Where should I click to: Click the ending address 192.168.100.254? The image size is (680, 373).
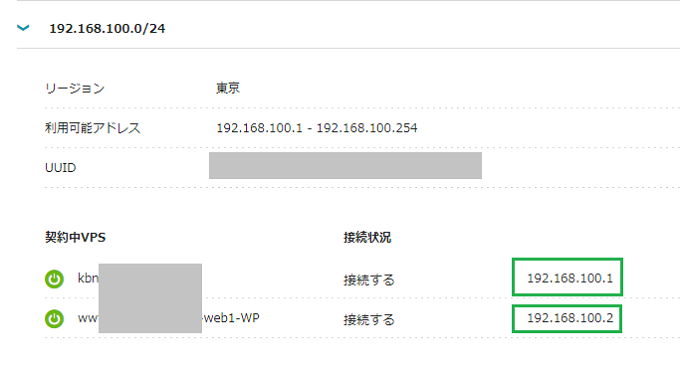click(x=367, y=128)
